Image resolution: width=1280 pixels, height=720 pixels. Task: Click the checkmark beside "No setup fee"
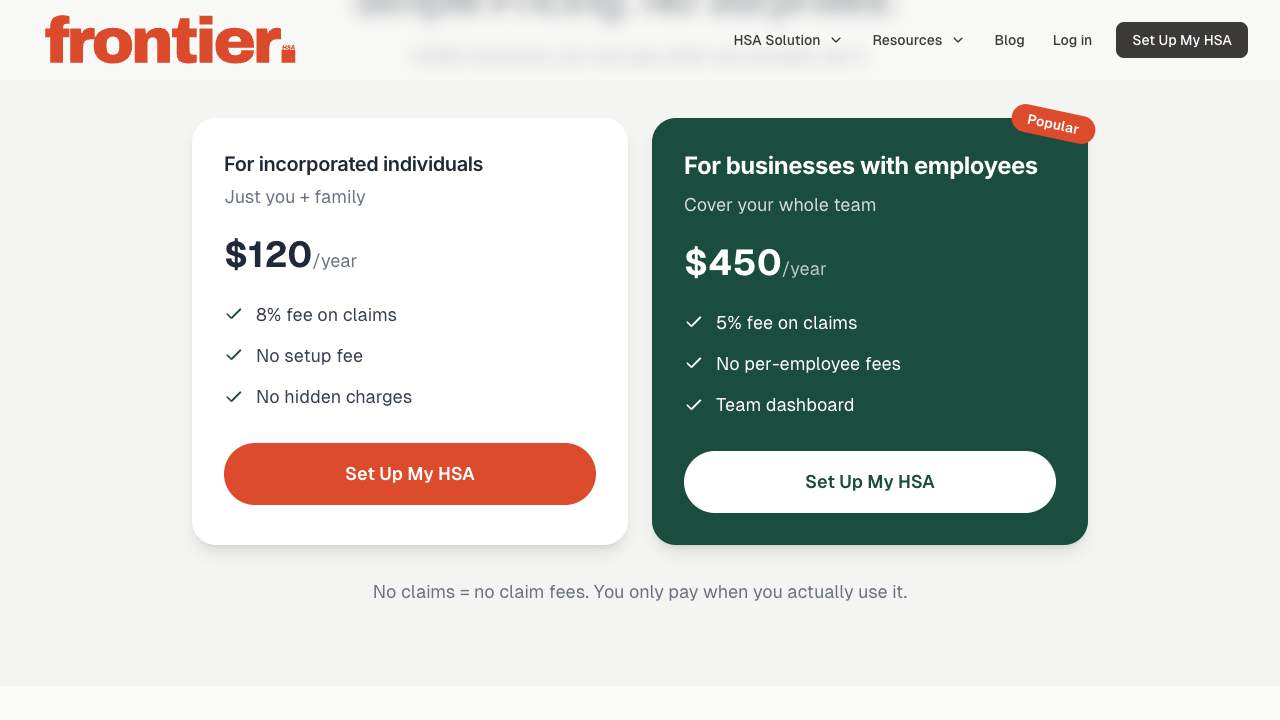point(233,355)
